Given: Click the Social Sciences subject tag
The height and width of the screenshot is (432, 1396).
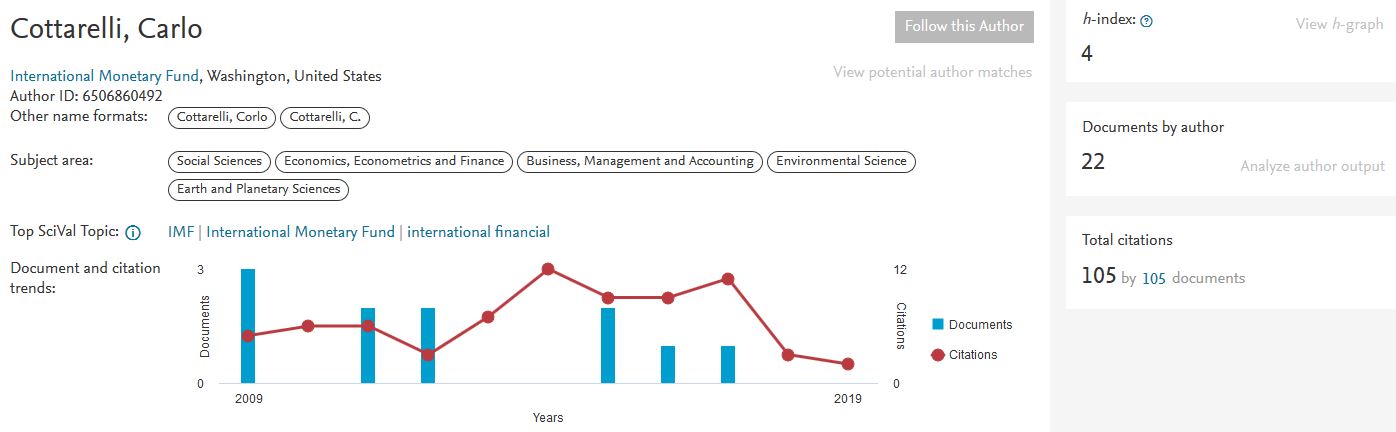Looking at the screenshot, I should [219, 161].
